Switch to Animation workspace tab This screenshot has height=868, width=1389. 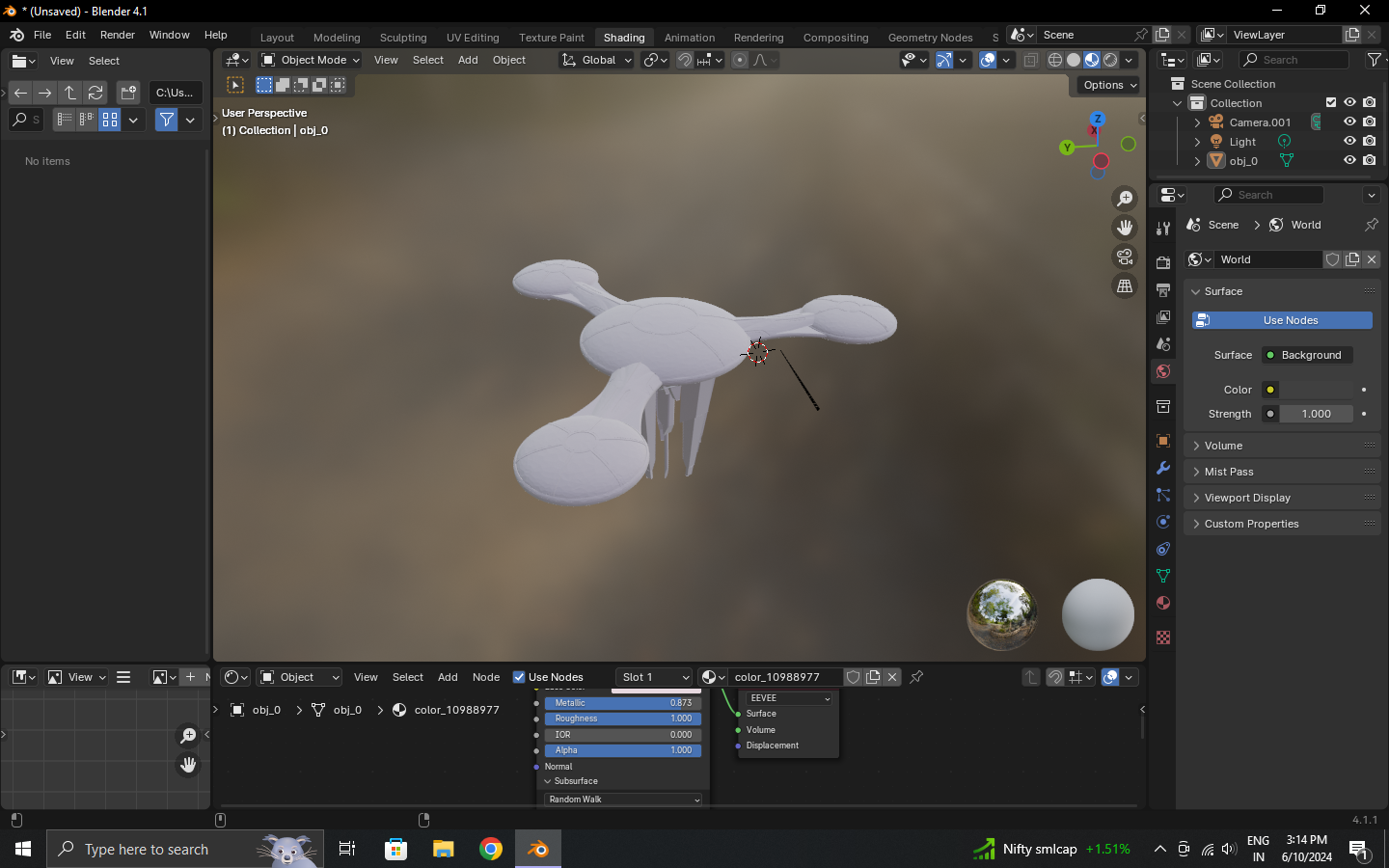[690, 38]
